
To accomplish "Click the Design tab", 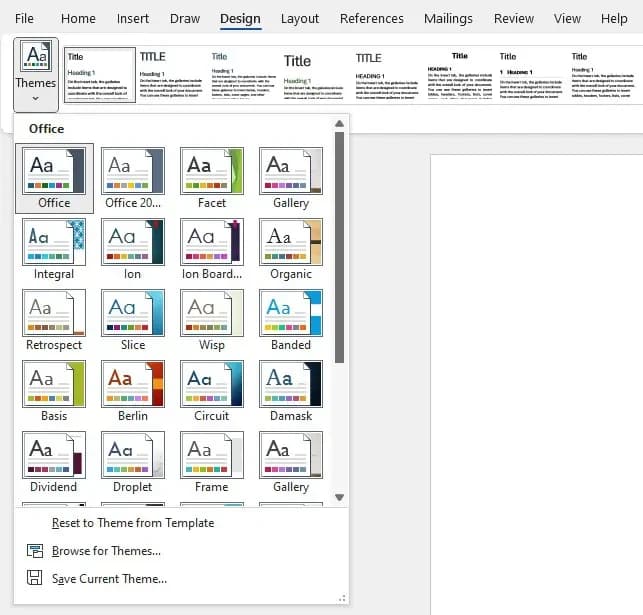I will (240, 18).
